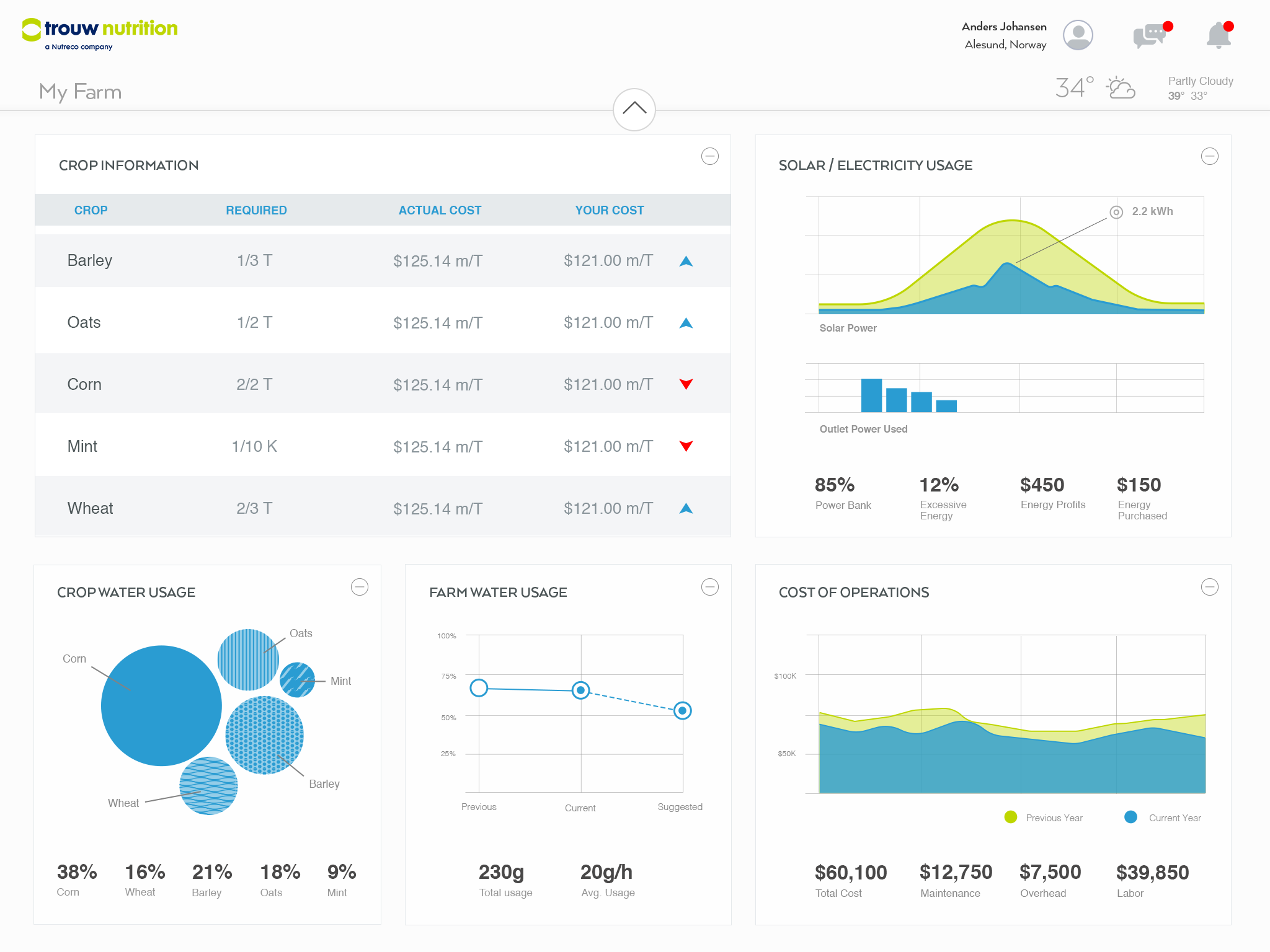Sort by the REQUIRED column header
This screenshot has height=952, width=1270.
pos(256,210)
